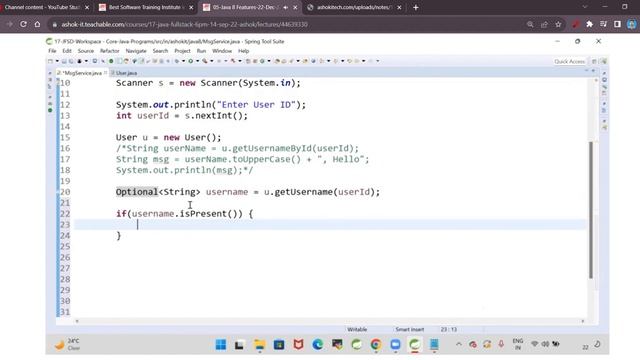Open the Help menu
The height and width of the screenshot is (360, 640).
244,51
